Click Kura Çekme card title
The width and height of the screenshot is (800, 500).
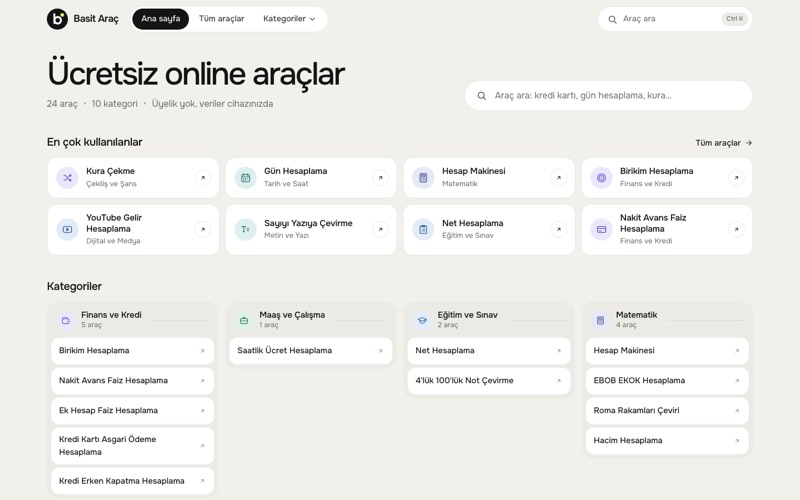(111, 171)
